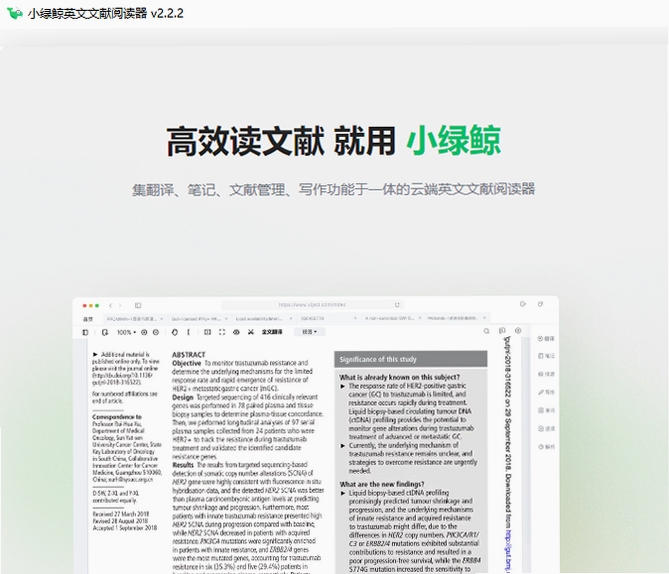This screenshot has height=574, width=669.
Task: Open the 100% zoom level dropdown
Action: tap(126, 332)
